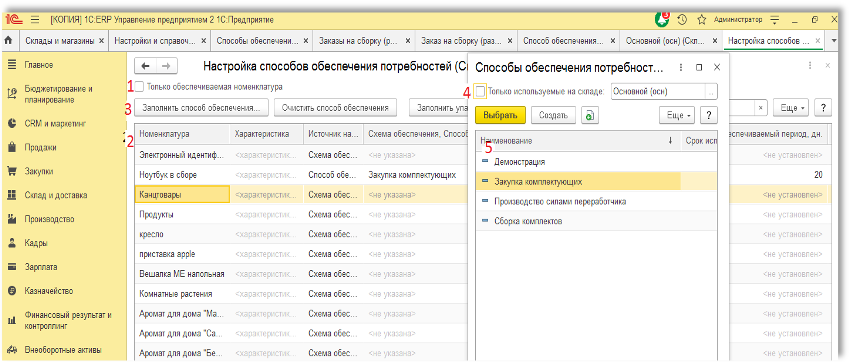The width and height of the screenshot is (849, 362).
Task: Click the Создать button
Action: tap(552, 115)
